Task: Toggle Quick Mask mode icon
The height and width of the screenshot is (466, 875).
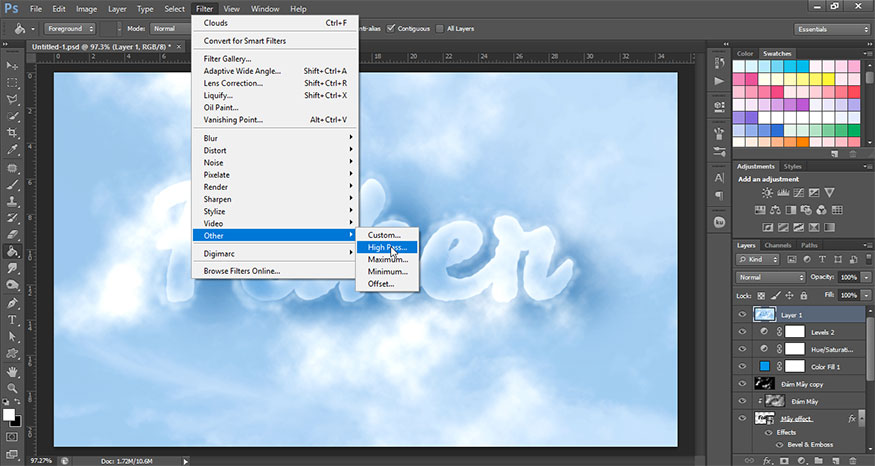Action: 12,437
